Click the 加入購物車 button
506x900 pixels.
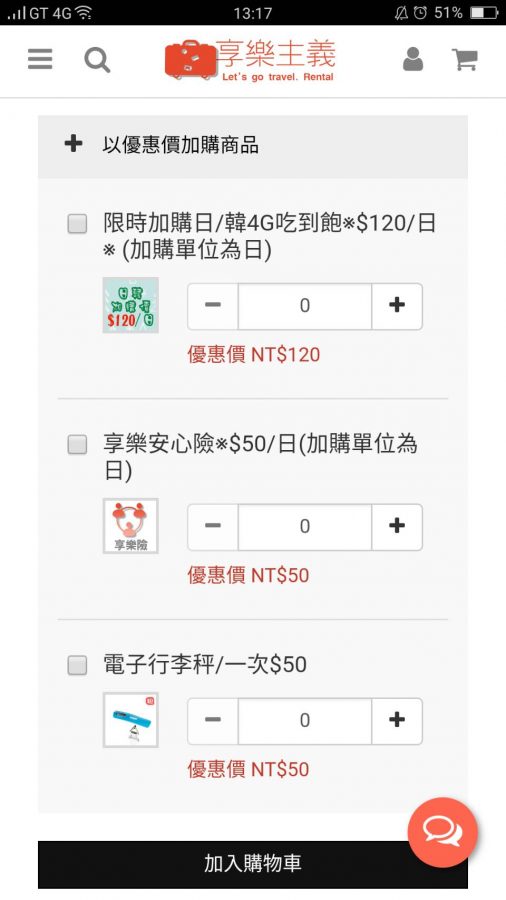pyautogui.click(x=253, y=864)
